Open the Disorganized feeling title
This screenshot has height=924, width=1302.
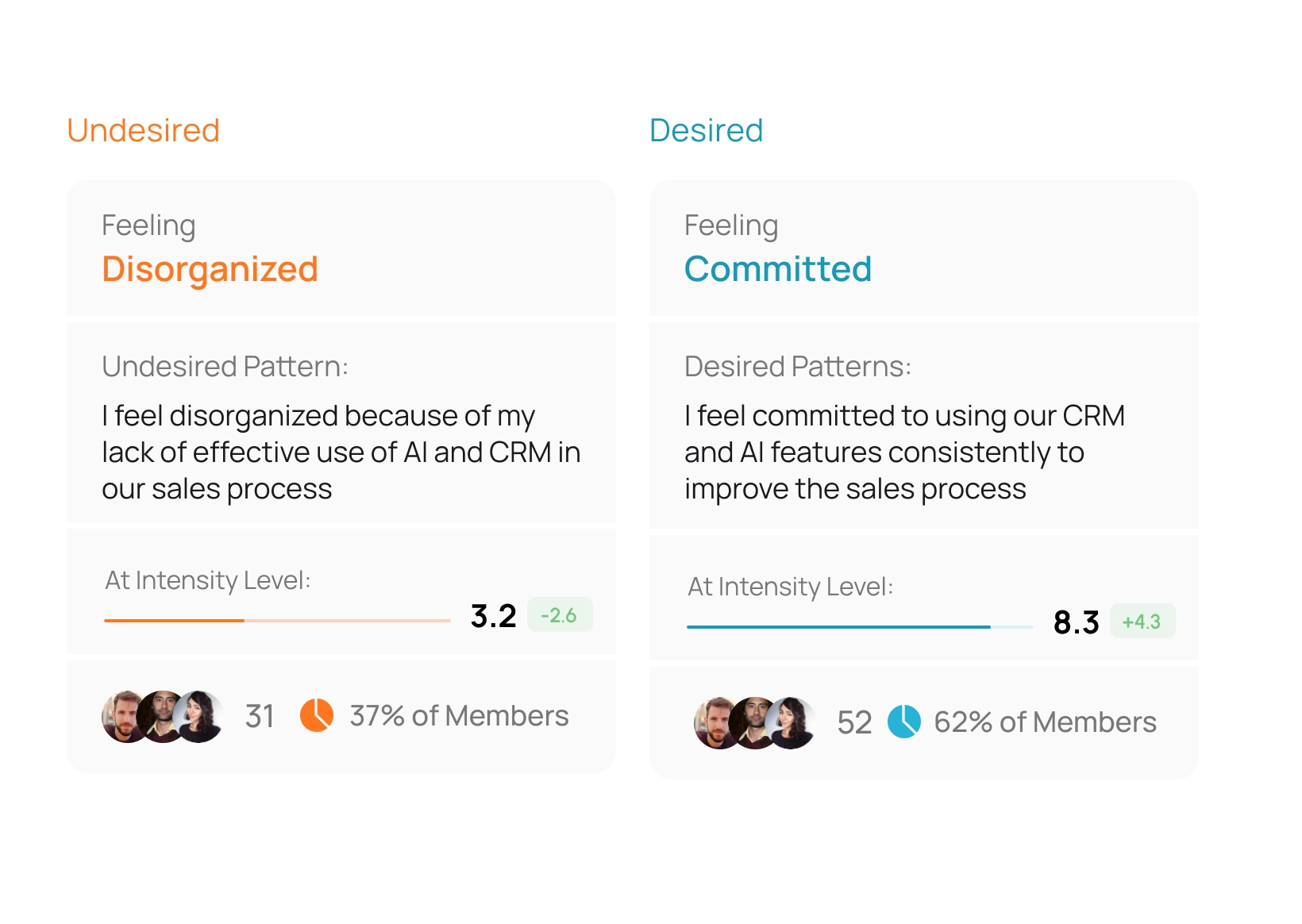(210, 269)
